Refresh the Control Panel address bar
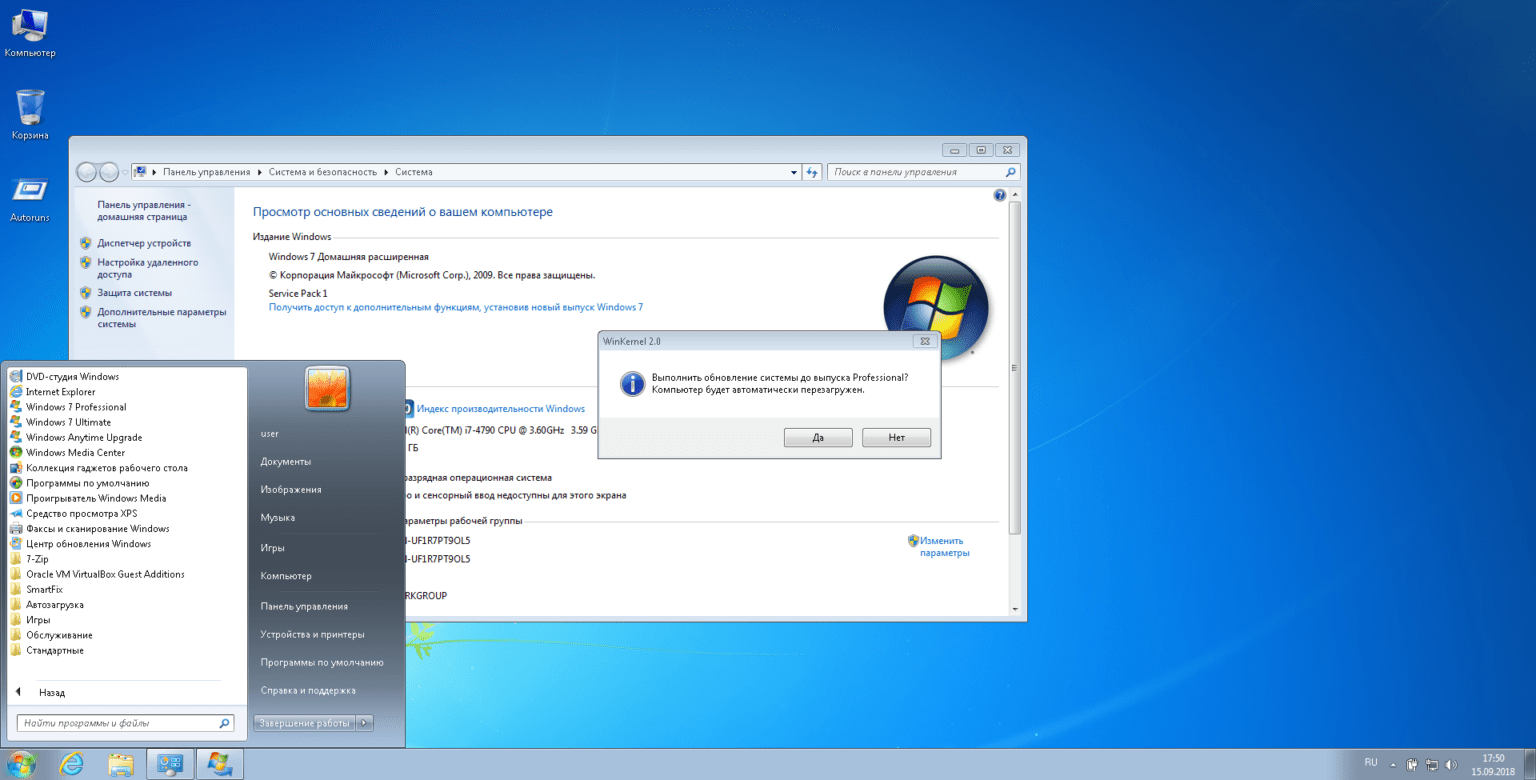This screenshot has height=780, width=1536. 812,172
